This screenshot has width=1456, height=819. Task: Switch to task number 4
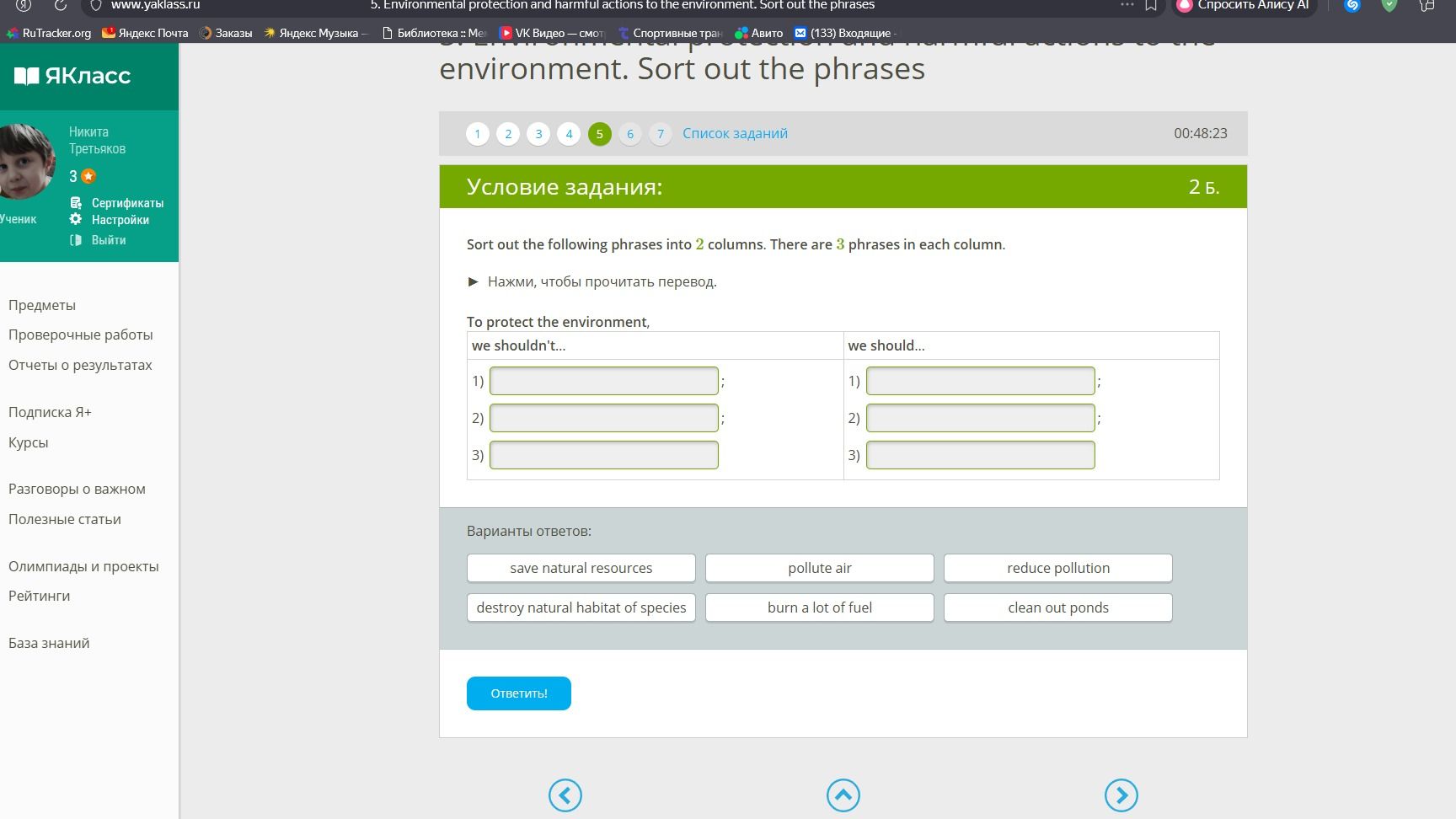[x=569, y=133]
